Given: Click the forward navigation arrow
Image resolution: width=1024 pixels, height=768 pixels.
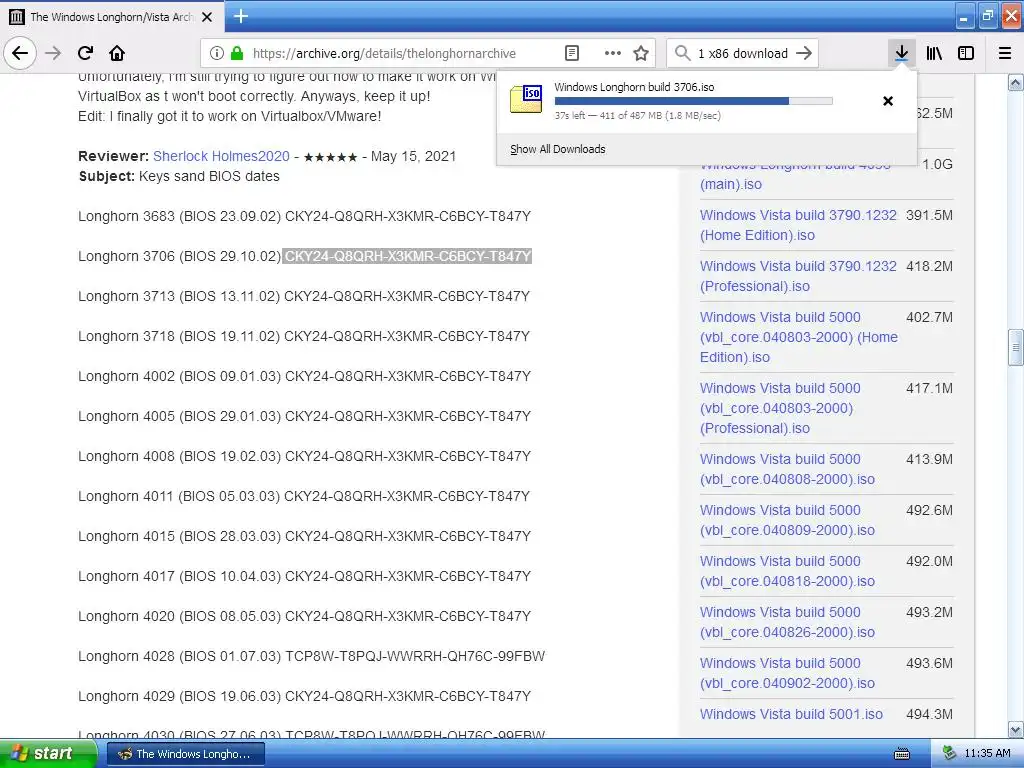Looking at the screenshot, I should (53, 53).
